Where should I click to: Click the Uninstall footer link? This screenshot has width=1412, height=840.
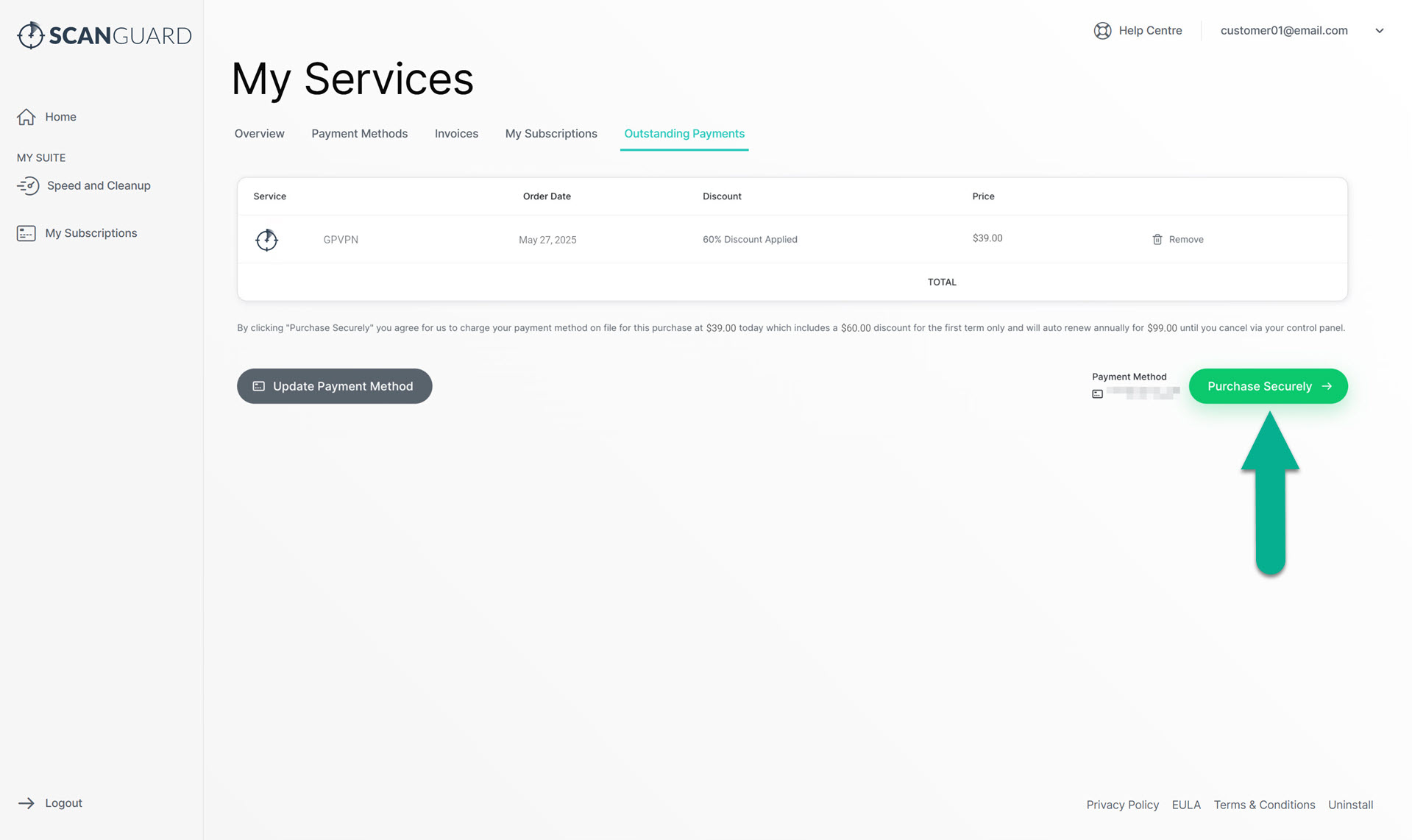pyautogui.click(x=1350, y=805)
